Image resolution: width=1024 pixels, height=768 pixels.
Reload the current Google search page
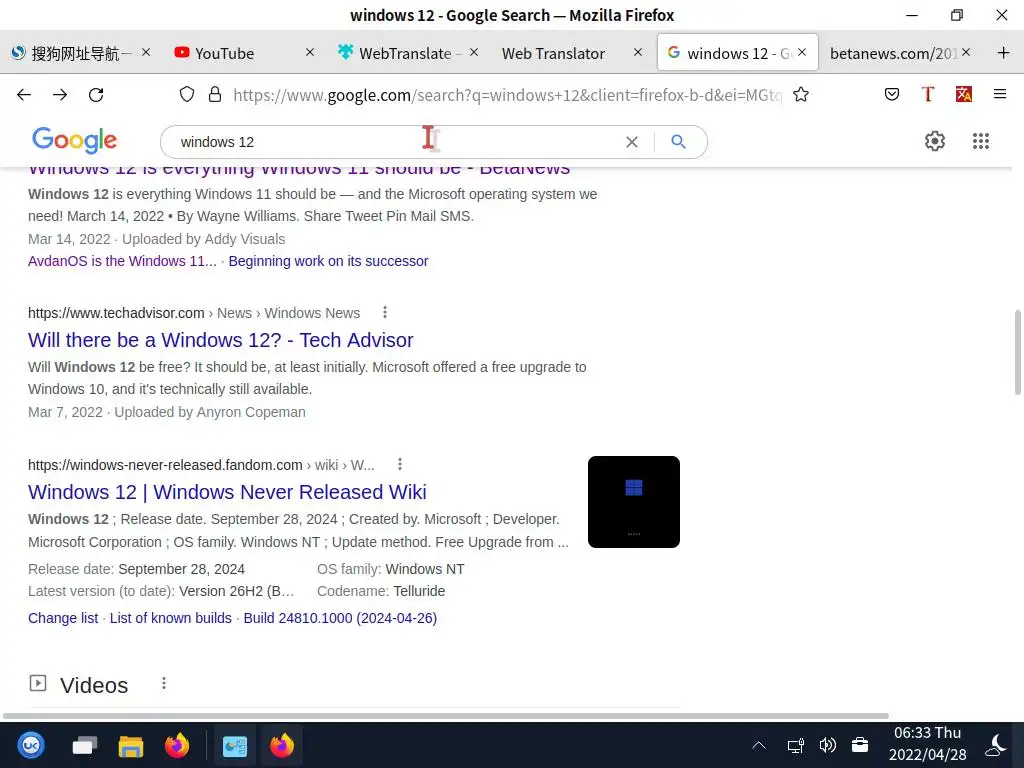click(96, 95)
